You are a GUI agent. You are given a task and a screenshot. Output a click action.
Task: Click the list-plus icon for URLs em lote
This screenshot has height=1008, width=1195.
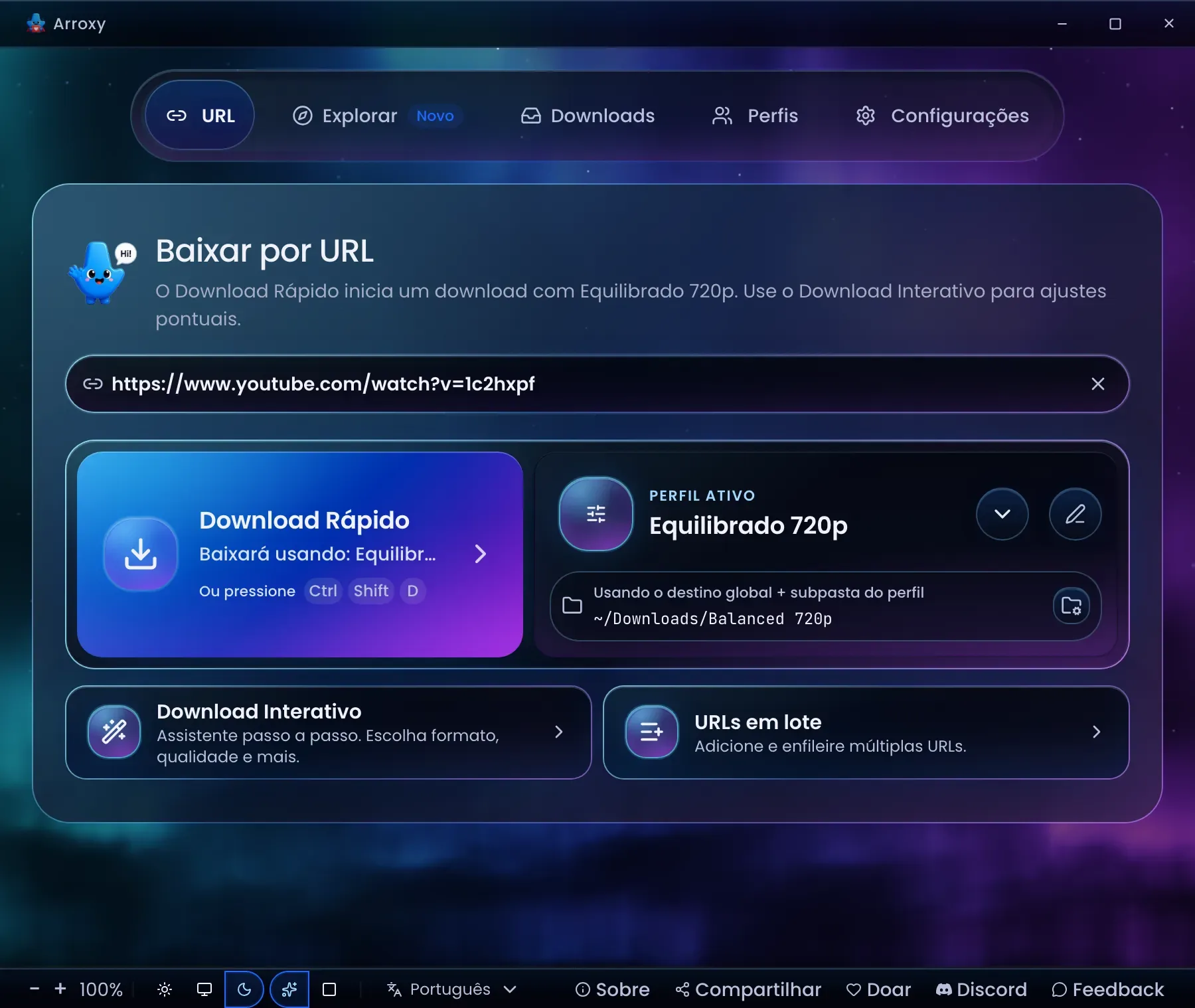652,732
